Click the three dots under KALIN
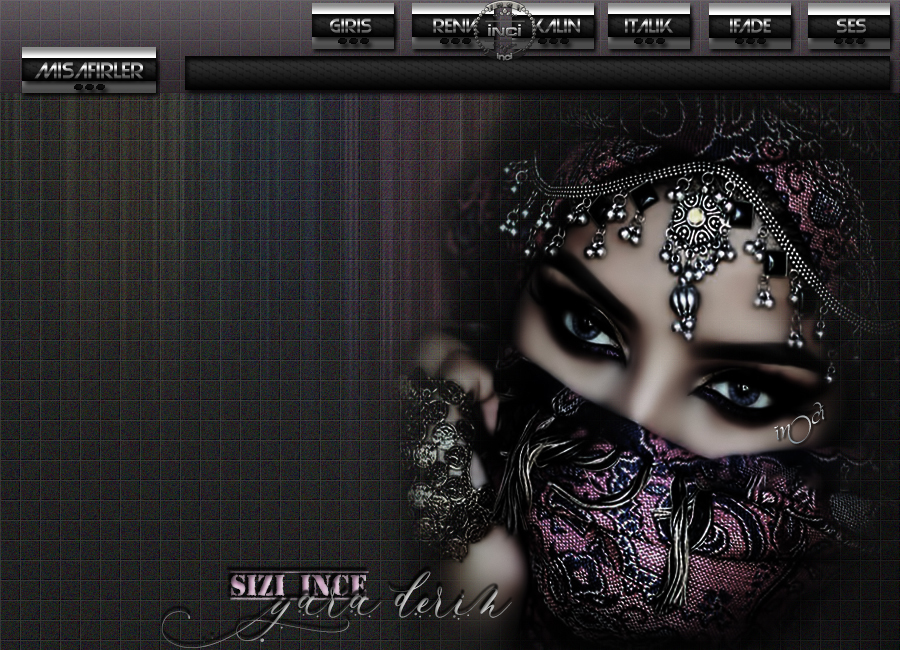 [x=552, y=43]
